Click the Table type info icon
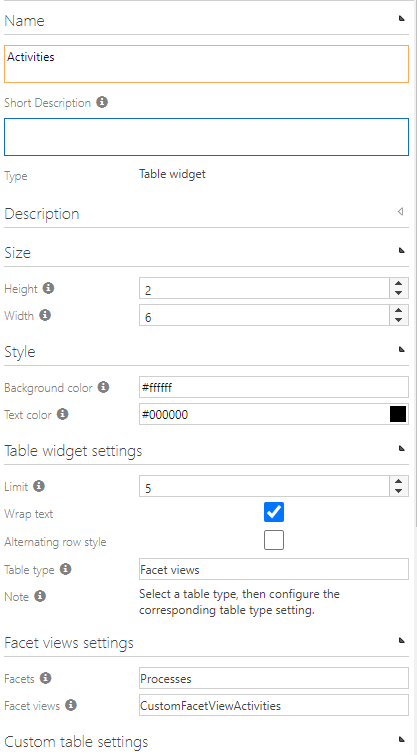 [x=65, y=569]
